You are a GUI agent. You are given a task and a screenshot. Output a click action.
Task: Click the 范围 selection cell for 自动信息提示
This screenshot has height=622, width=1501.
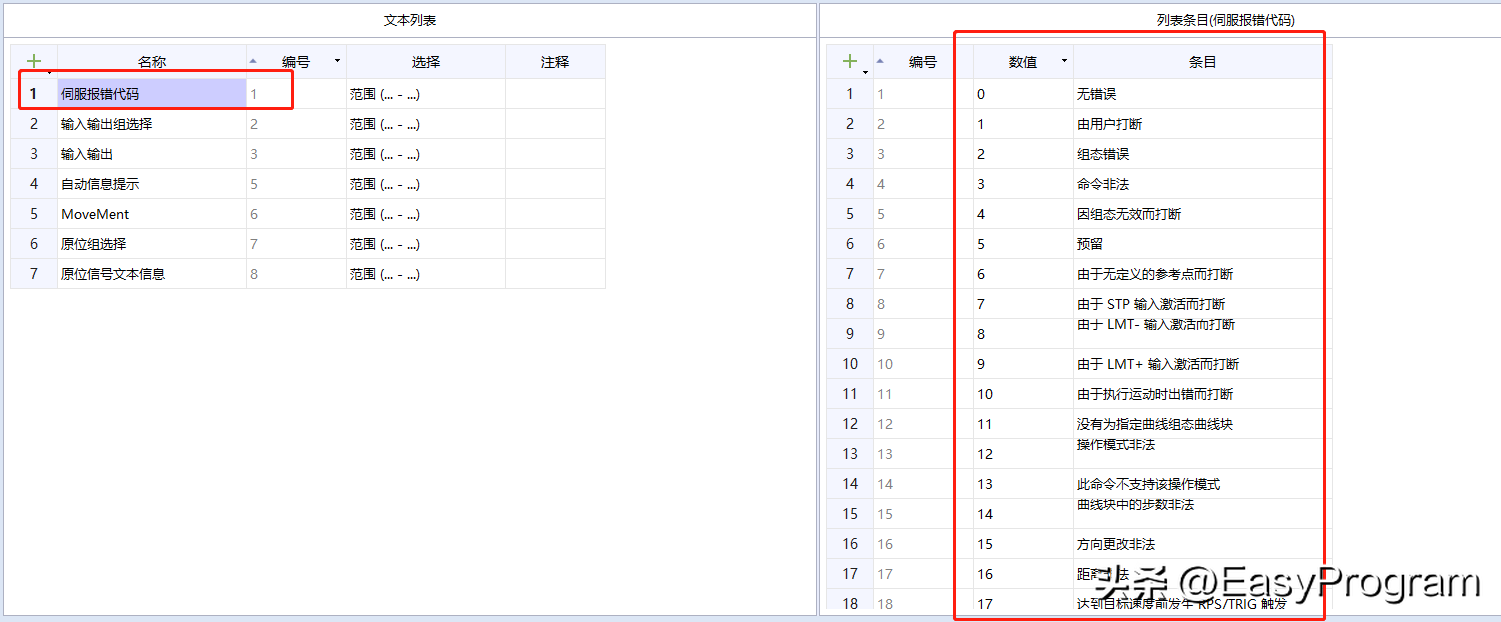coord(425,184)
